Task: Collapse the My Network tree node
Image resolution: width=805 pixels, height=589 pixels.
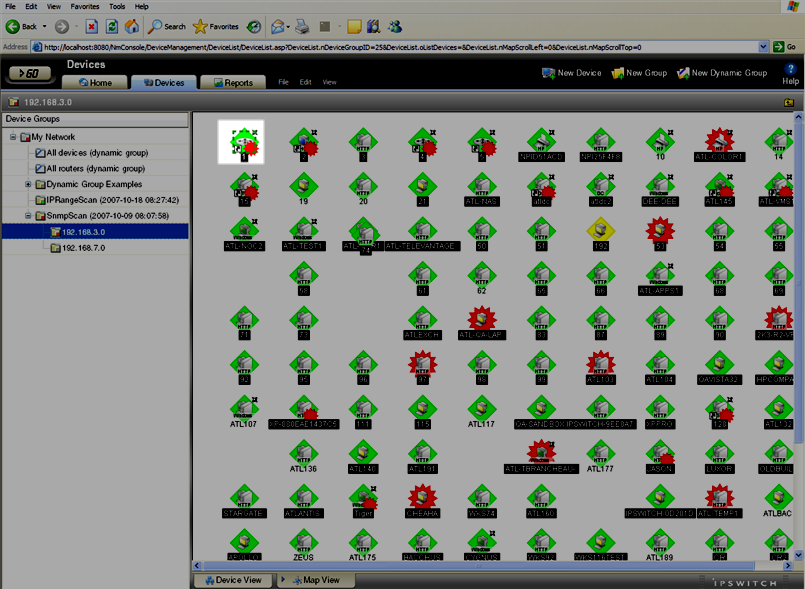Action: [x=14, y=137]
